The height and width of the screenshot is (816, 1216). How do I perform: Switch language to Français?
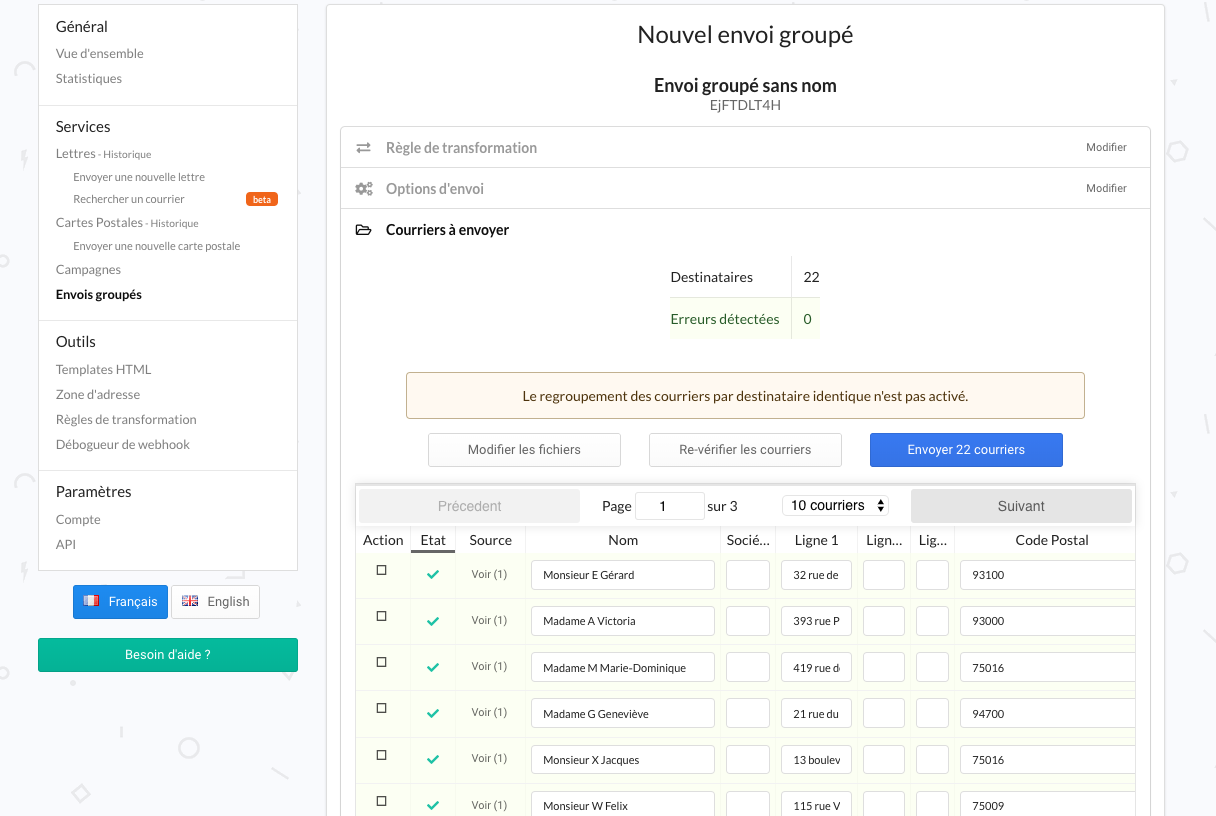point(120,602)
